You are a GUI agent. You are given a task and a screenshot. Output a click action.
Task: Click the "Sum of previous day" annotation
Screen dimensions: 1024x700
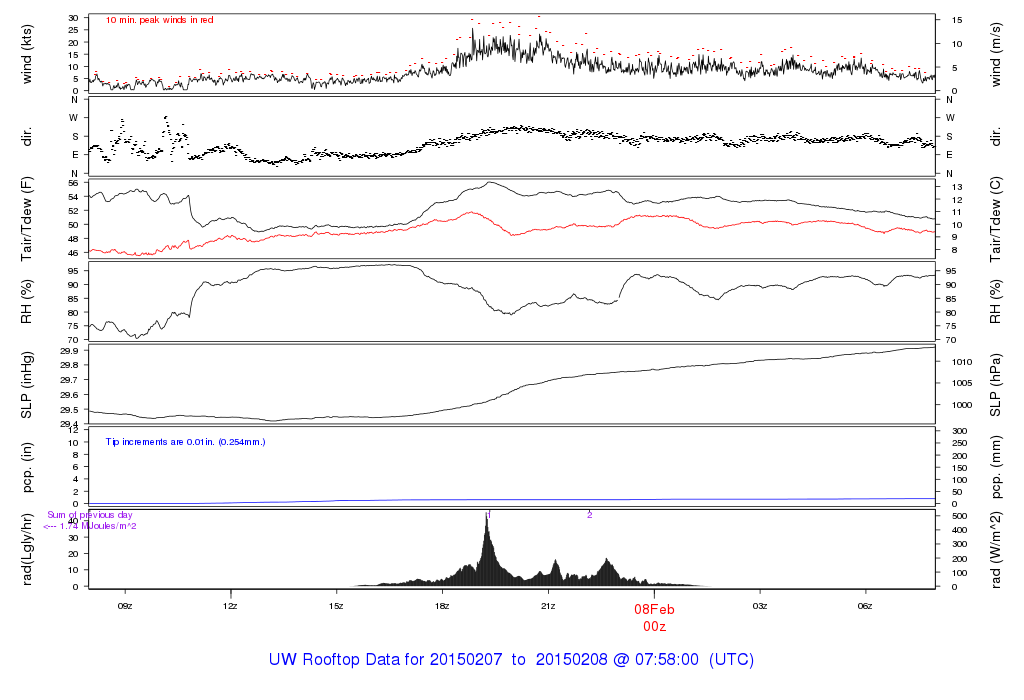tap(89, 515)
